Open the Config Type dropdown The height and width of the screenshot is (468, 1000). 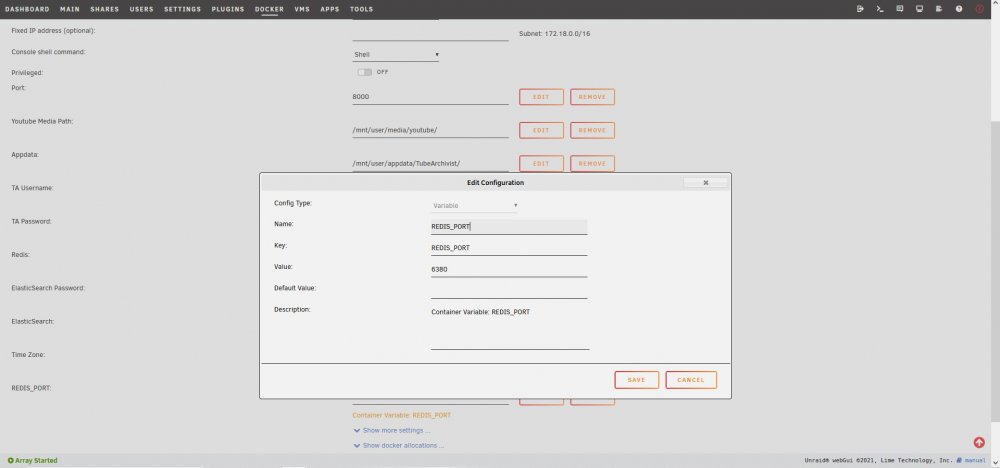(474, 206)
